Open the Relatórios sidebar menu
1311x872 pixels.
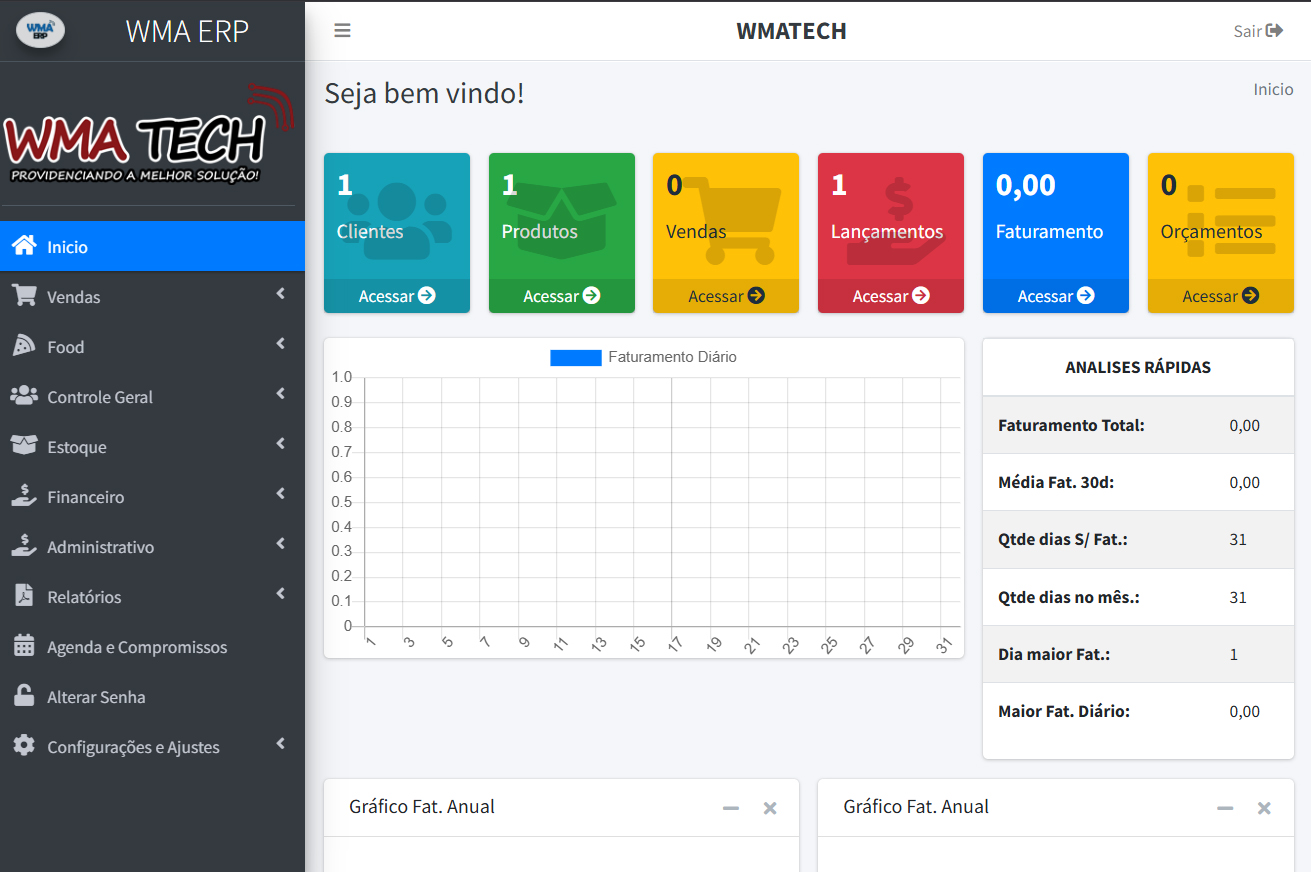point(84,597)
